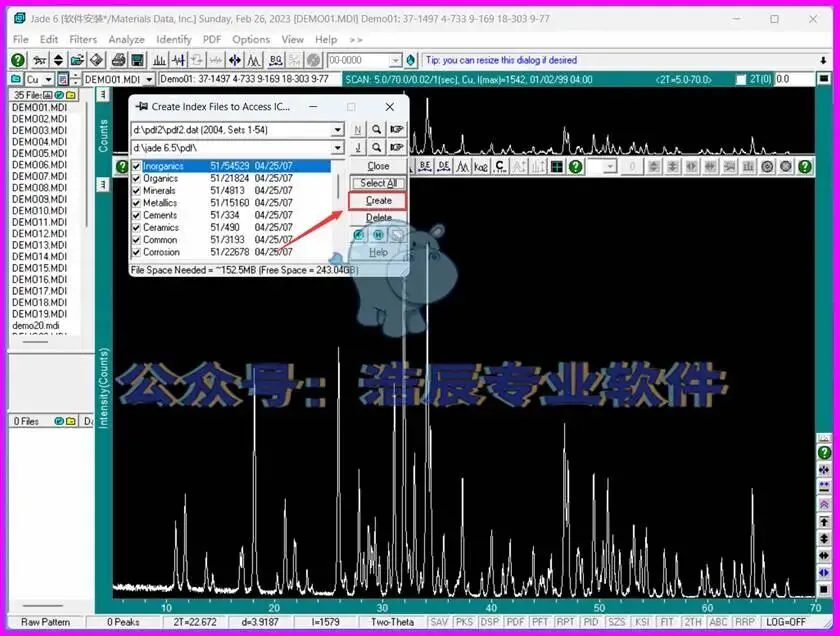Viewport: 840px width, 636px height.
Task: Toggle the 2T(0) checkbox in scan bar
Action: [740, 79]
